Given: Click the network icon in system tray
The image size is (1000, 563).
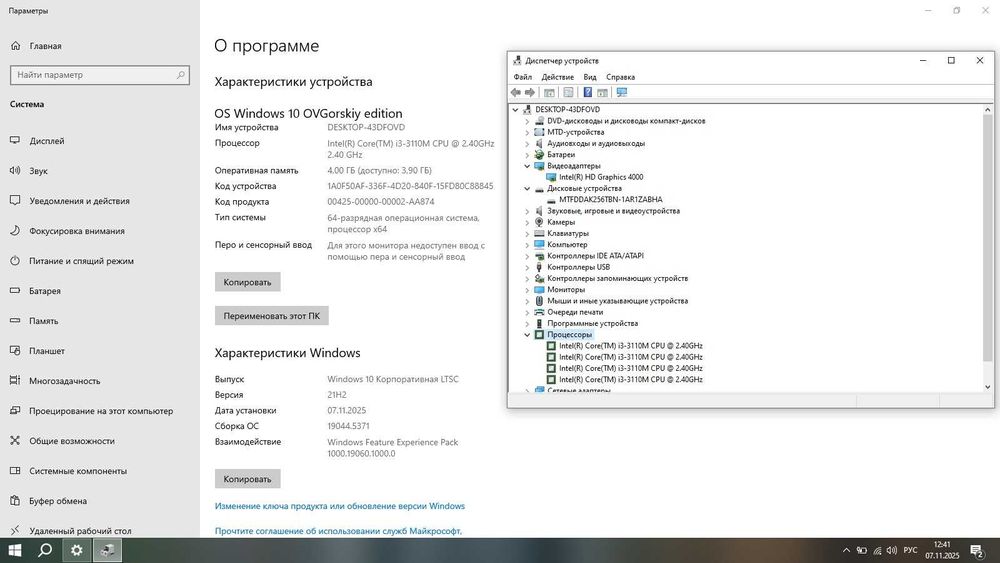Looking at the screenshot, I should tap(877, 550).
